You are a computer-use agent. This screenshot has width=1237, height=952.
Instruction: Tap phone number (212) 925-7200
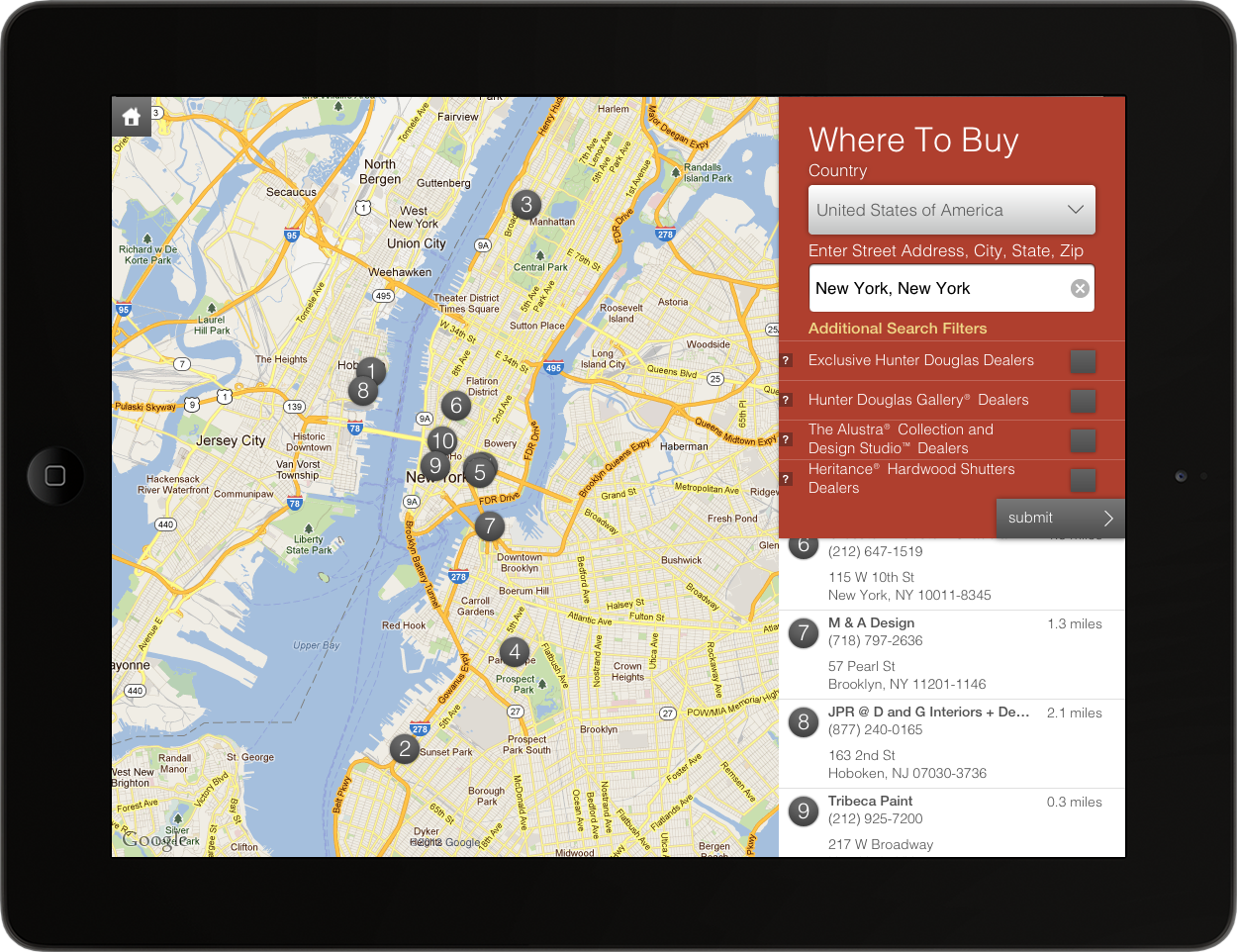(876, 818)
